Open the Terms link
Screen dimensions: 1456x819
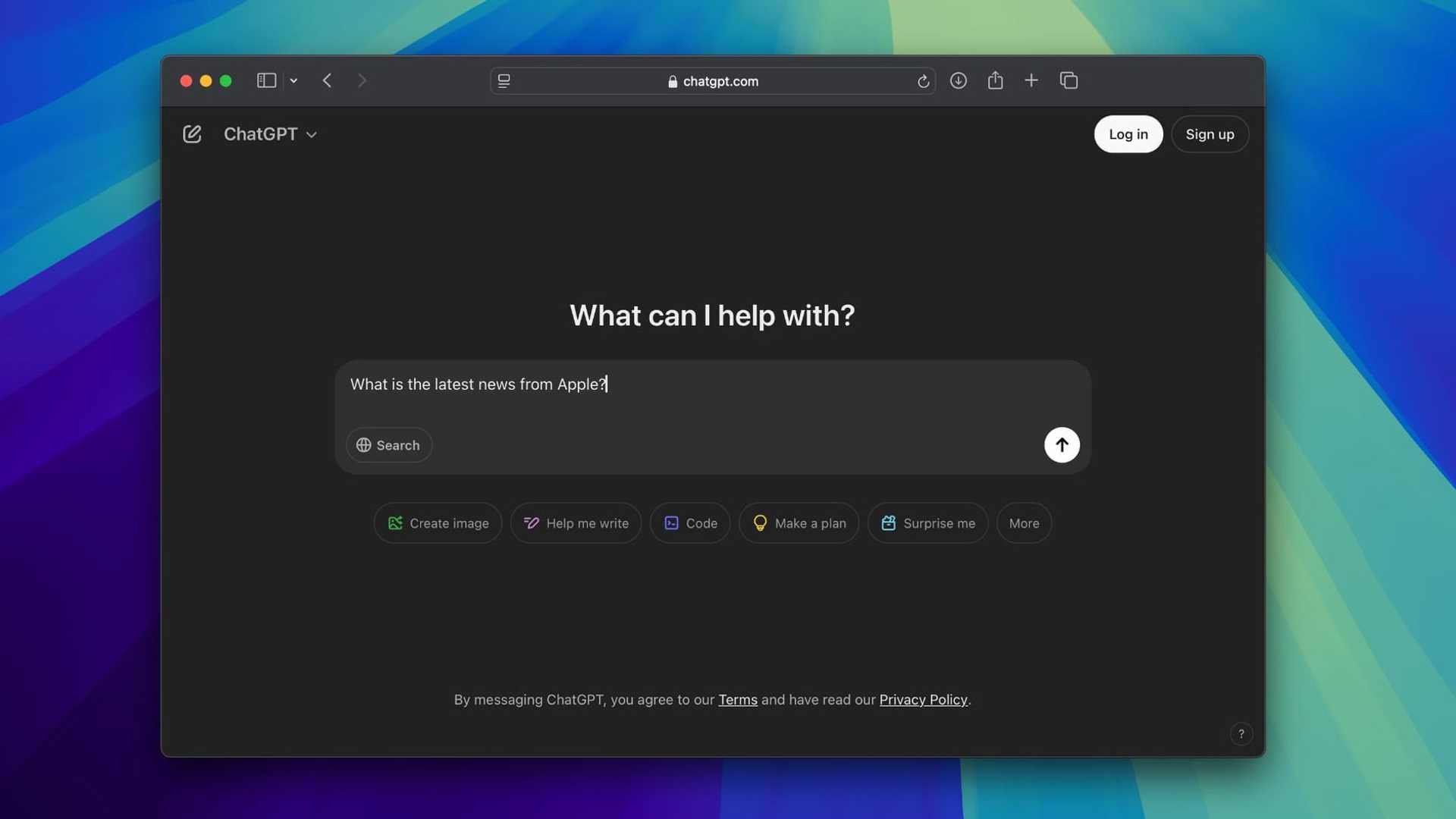coord(737,699)
